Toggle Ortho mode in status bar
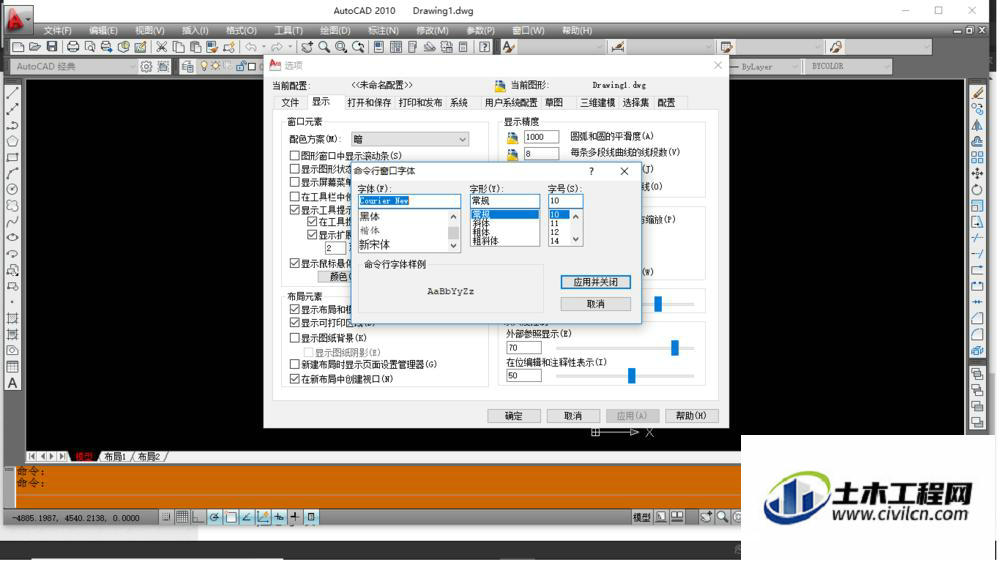The image size is (1000, 562). coord(198,517)
